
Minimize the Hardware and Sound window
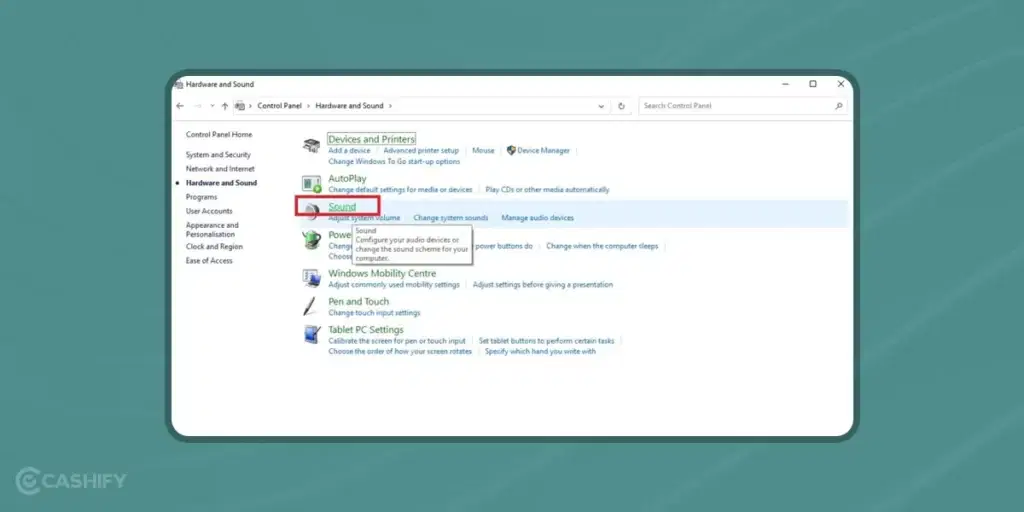[x=786, y=84]
